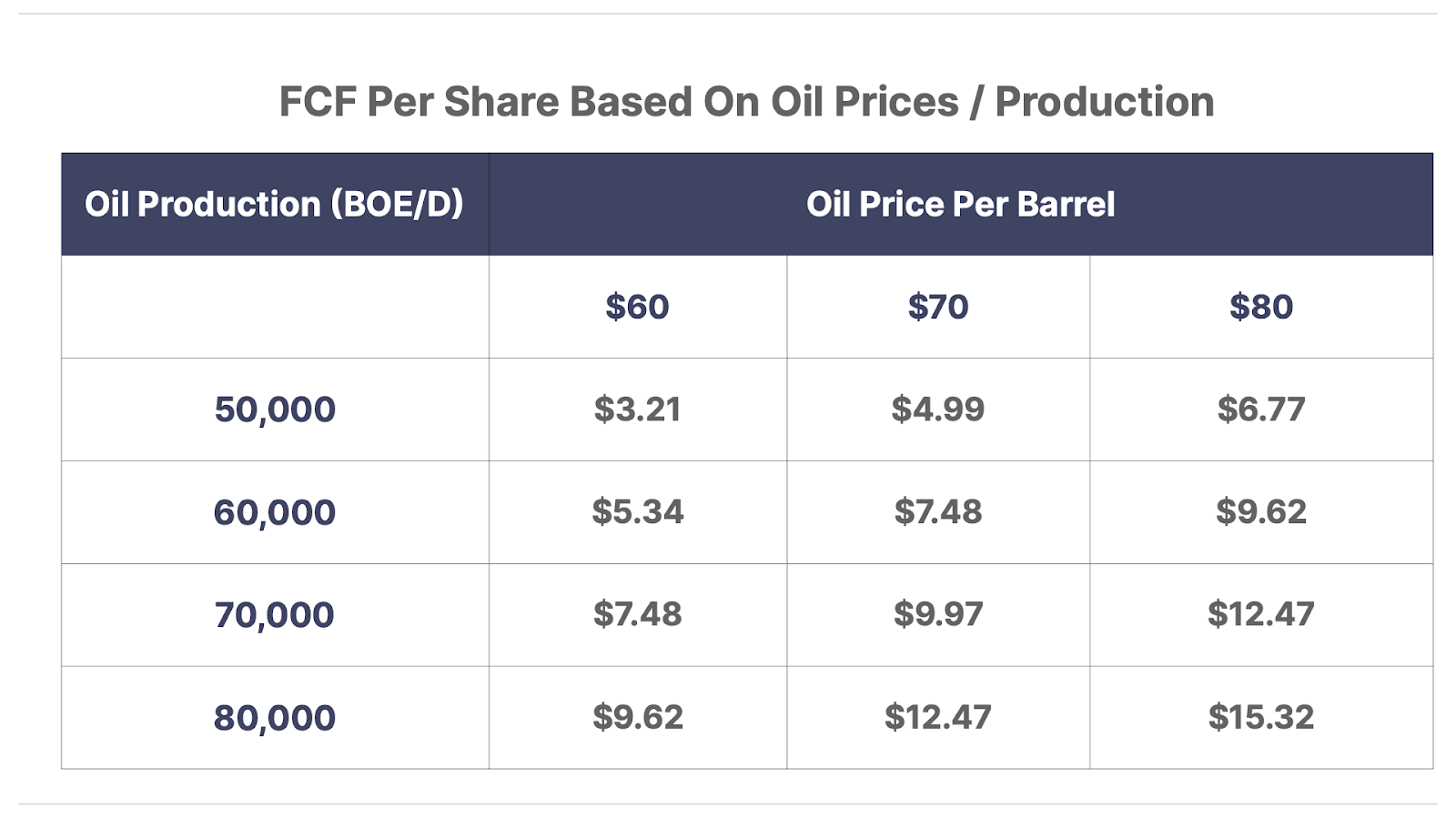Click the 50,000 production row label
The height and width of the screenshot is (819, 1456).
pyautogui.click(x=275, y=409)
